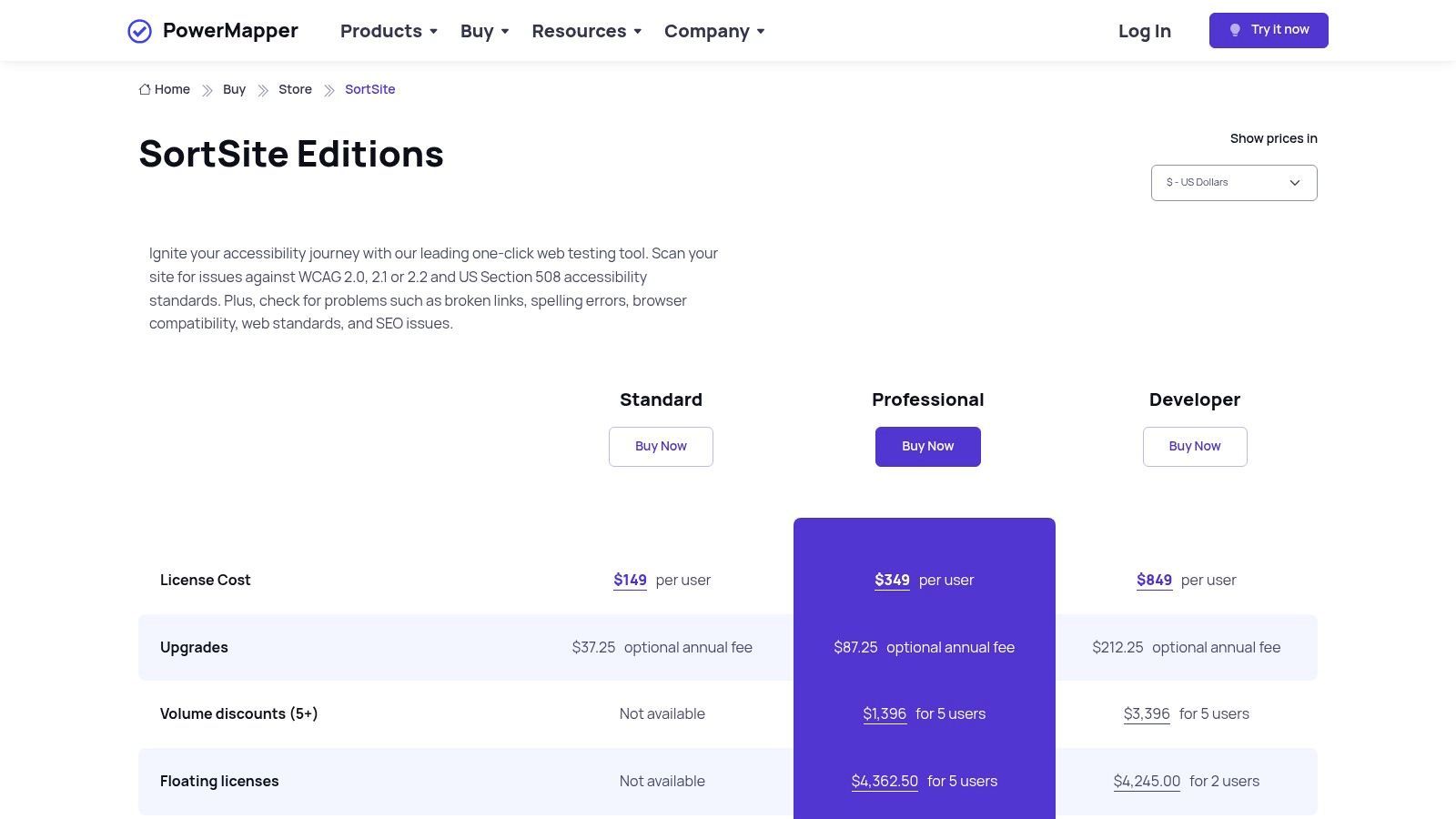Open the Buy menu

[x=477, y=31]
